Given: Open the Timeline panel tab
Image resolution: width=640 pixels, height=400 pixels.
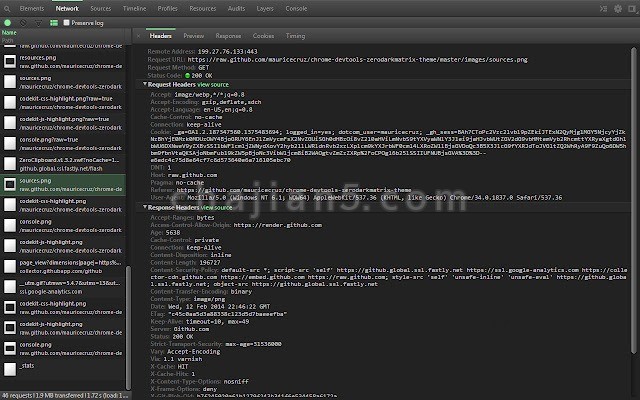Looking at the screenshot, I should click(x=135, y=7).
